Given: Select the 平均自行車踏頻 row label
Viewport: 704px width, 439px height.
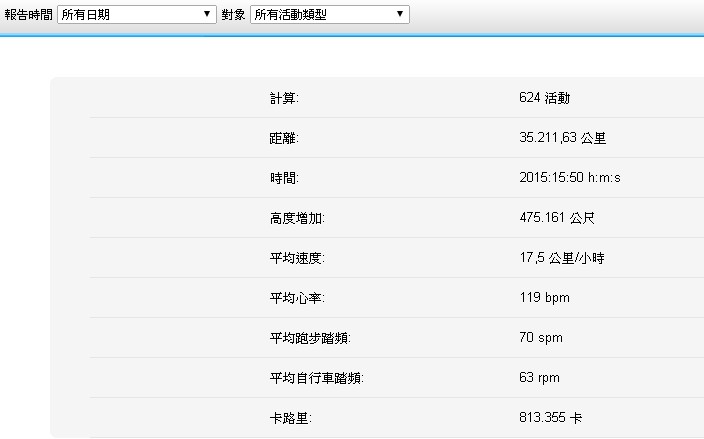Looking at the screenshot, I should pos(317,378).
